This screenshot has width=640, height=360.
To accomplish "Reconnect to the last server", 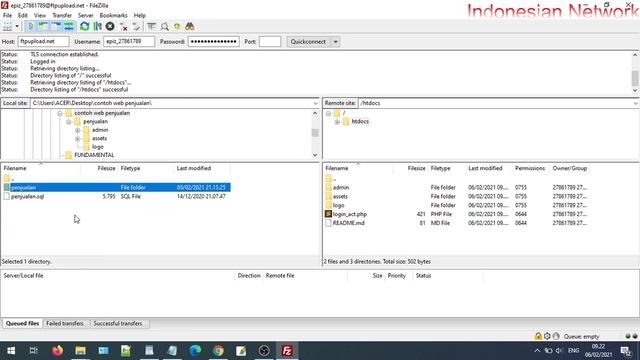I will pyautogui.click(x=136, y=27).
